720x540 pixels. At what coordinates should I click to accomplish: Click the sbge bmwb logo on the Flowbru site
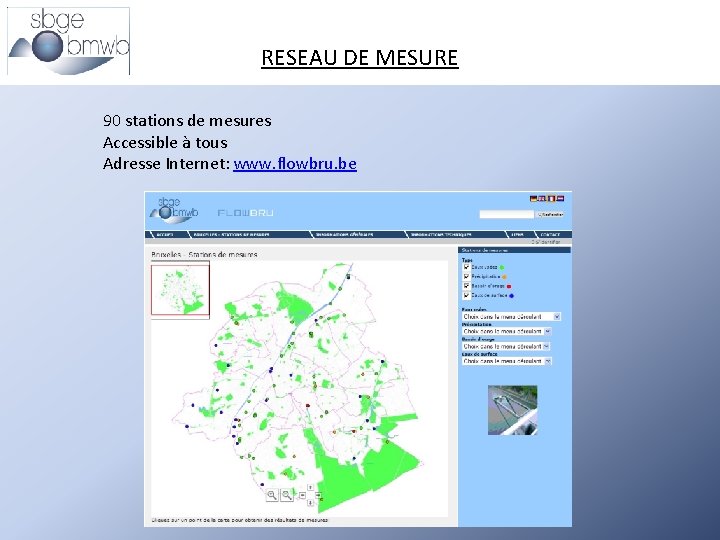pyautogui.click(x=174, y=210)
